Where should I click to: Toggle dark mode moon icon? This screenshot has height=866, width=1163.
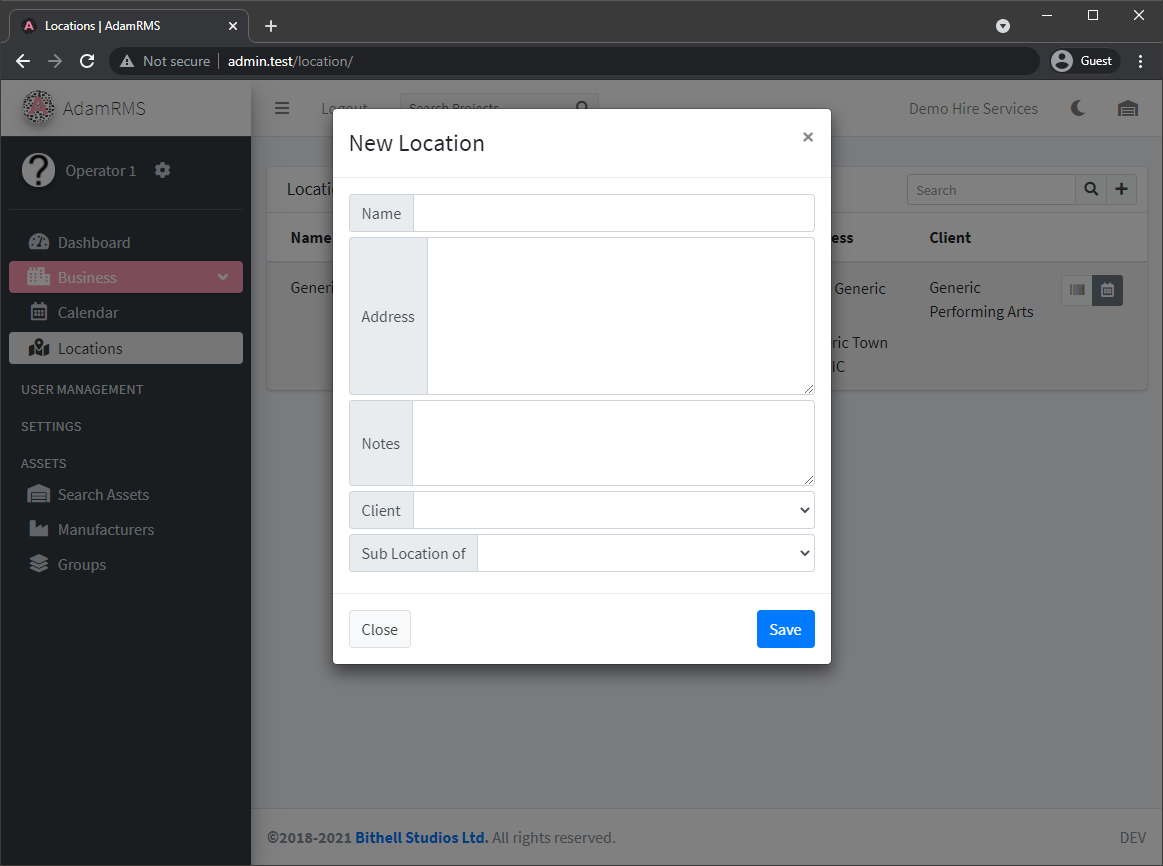(1078, 108)
